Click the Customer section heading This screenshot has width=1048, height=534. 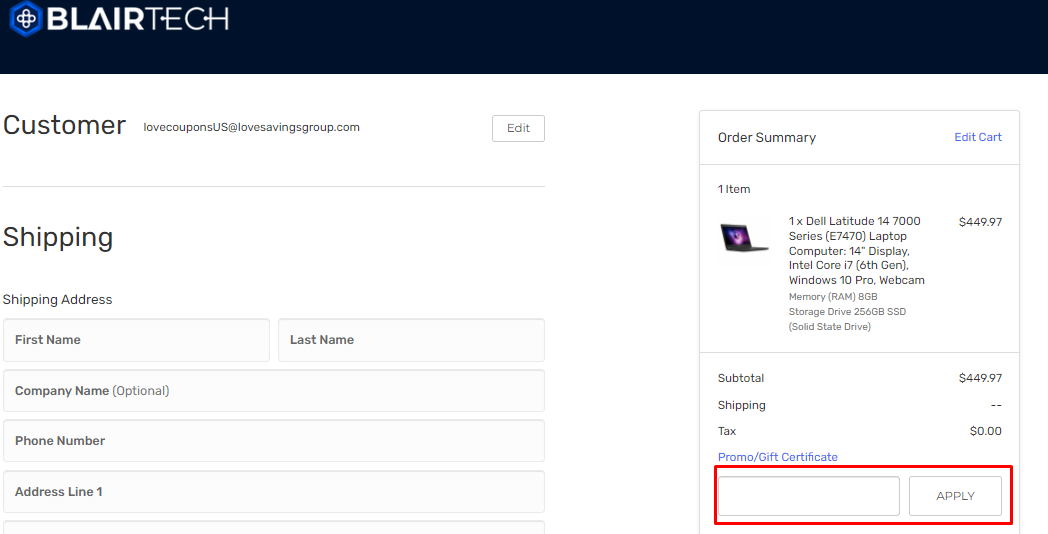pyautogui.click(x=64, y=125)
